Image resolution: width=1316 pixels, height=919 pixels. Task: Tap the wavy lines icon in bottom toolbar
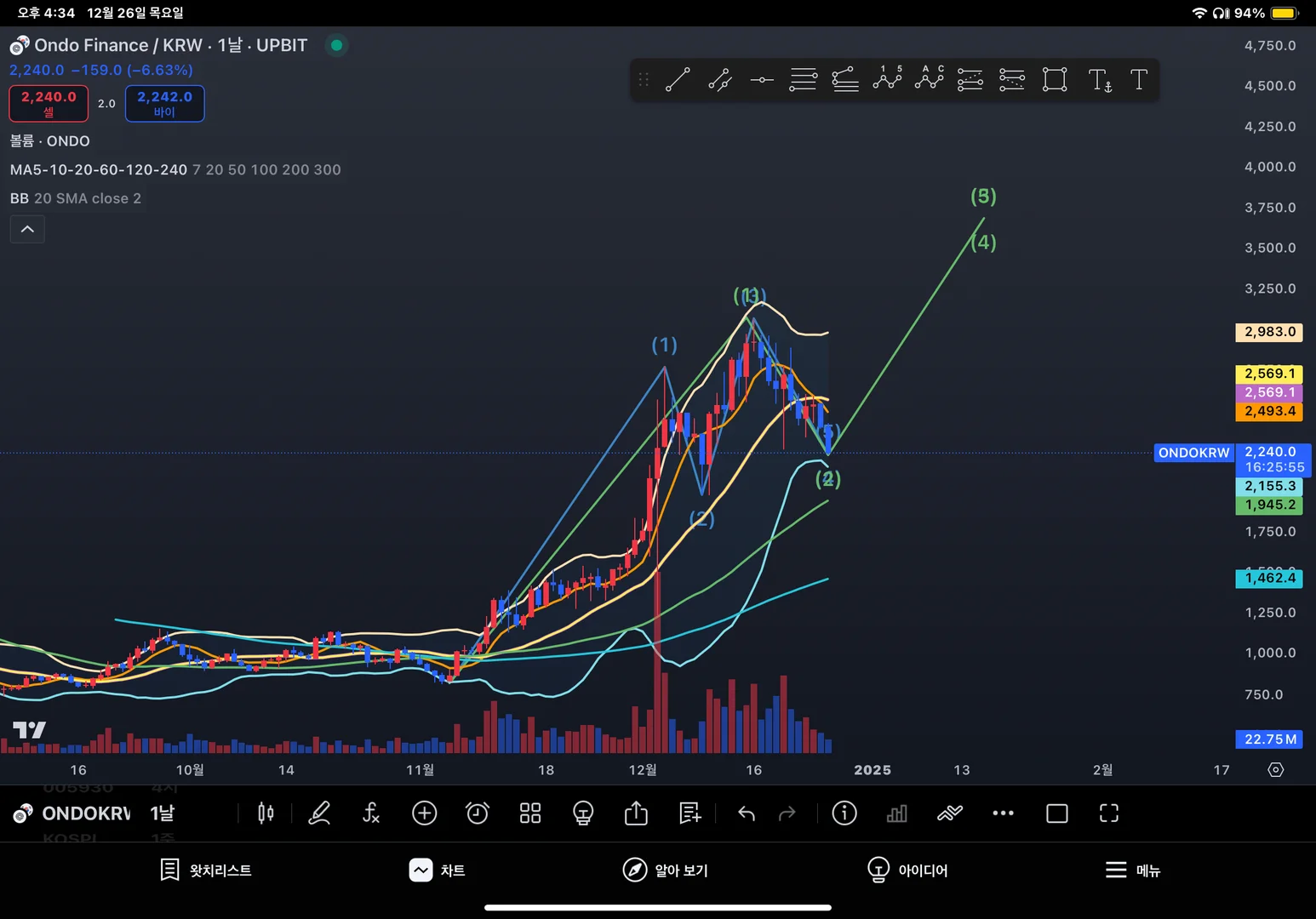click(x=950, y=813)
